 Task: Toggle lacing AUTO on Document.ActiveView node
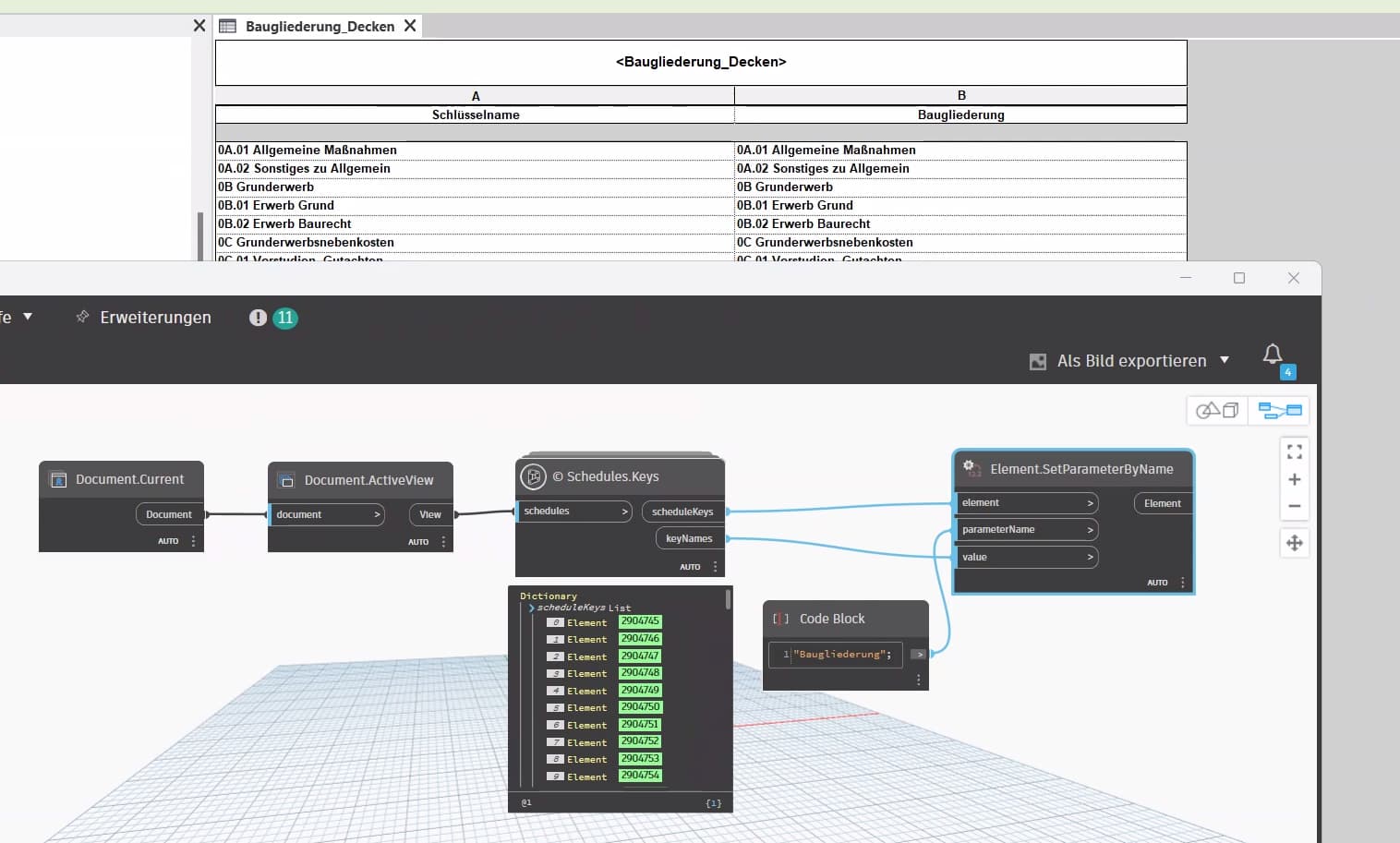click(418, 542)
